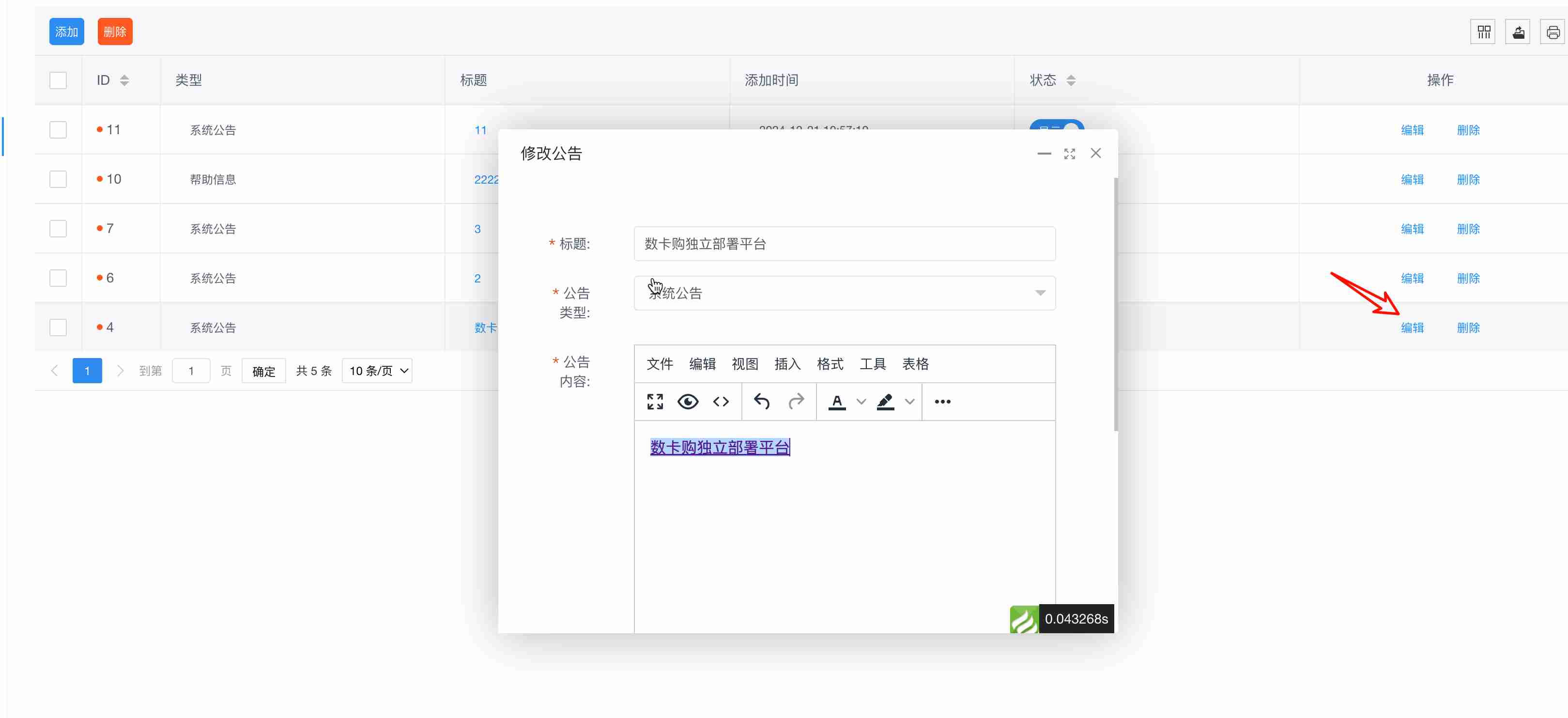This screenshot has width=1568, height=718.
Task: Click 编辑 link for row ID 7
Action: (1412, 229)
